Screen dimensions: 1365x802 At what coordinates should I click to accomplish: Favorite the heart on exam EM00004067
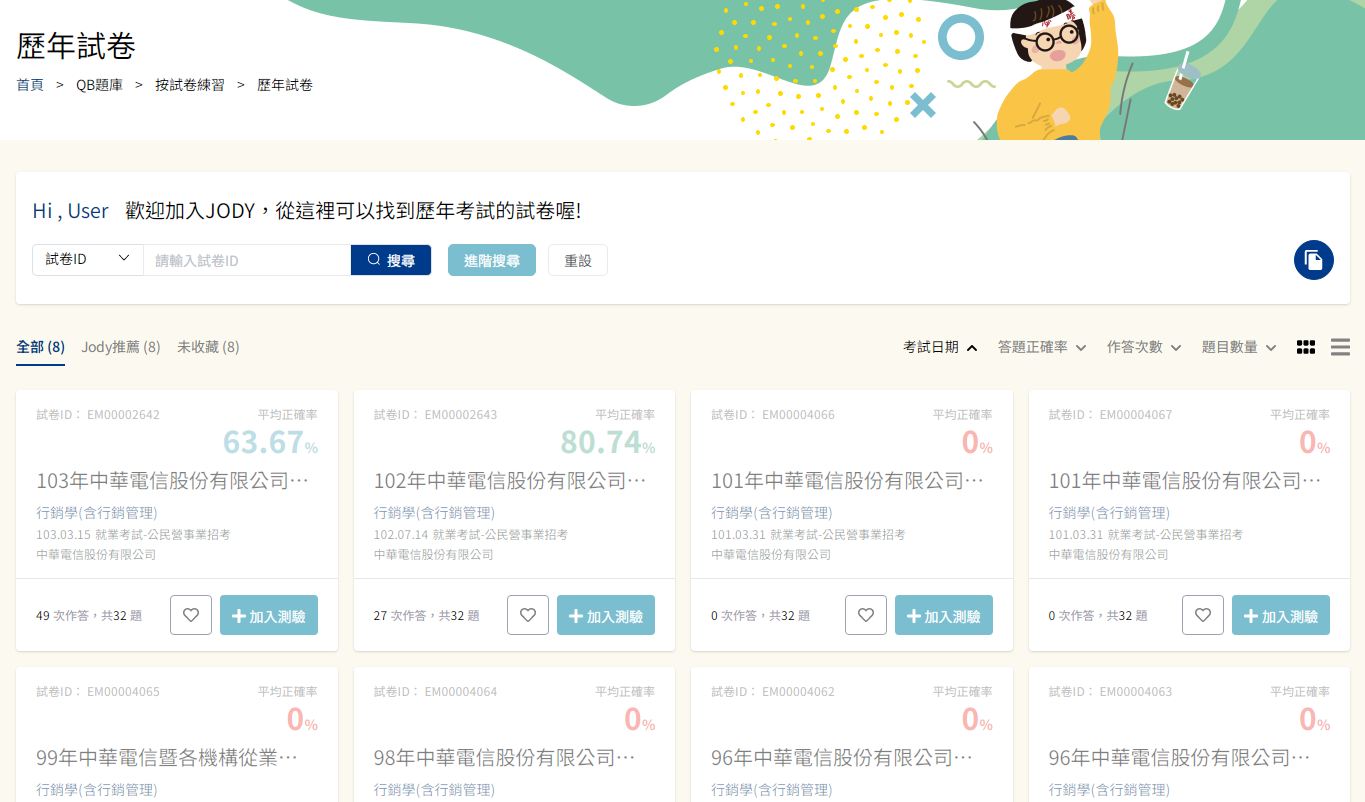(x=1203, y=615)
